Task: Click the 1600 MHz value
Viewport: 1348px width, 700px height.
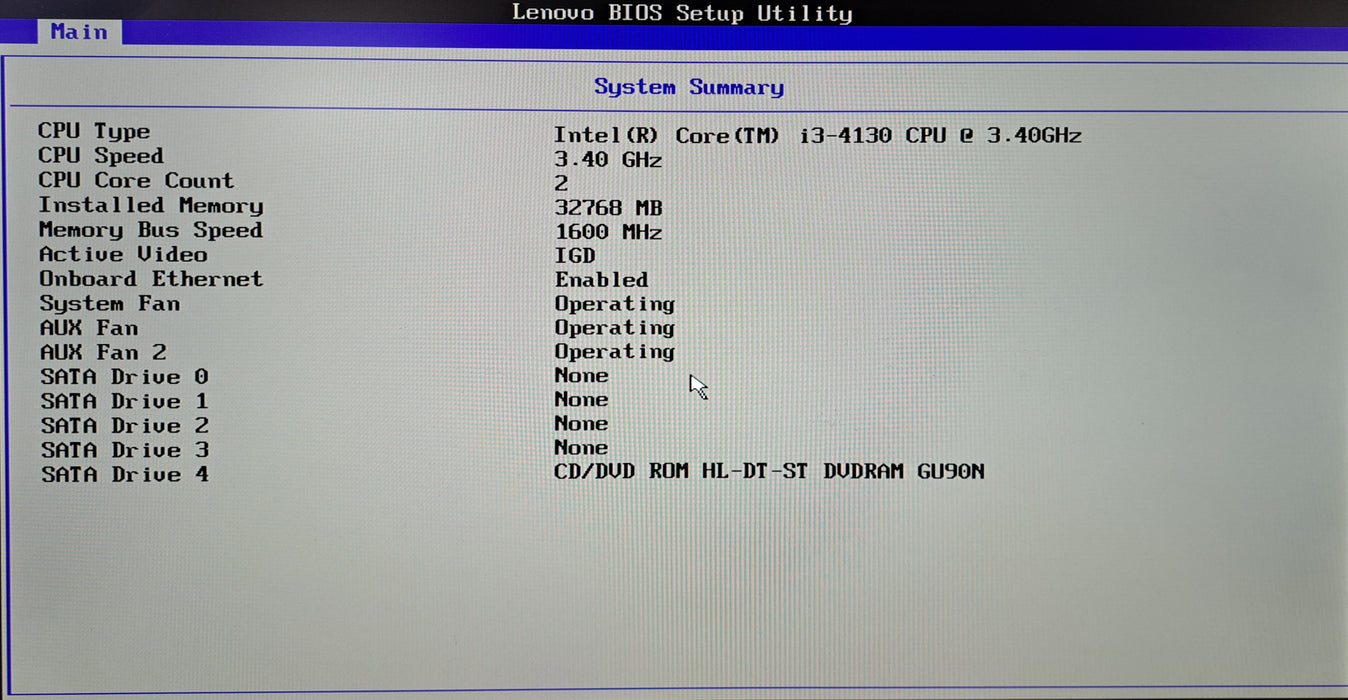Action: (608, 232)
